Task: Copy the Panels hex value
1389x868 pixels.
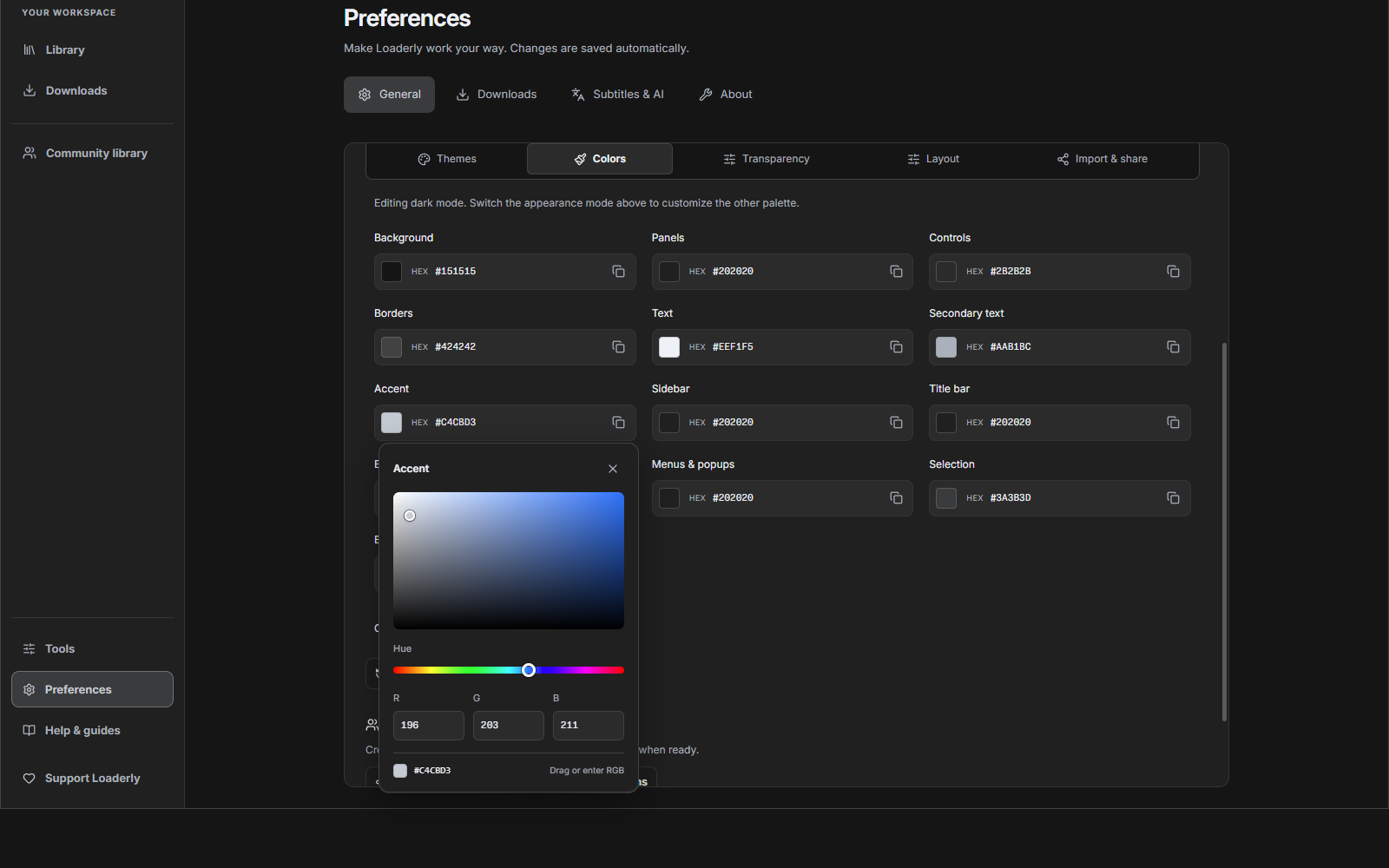Action: click(896, 272)
